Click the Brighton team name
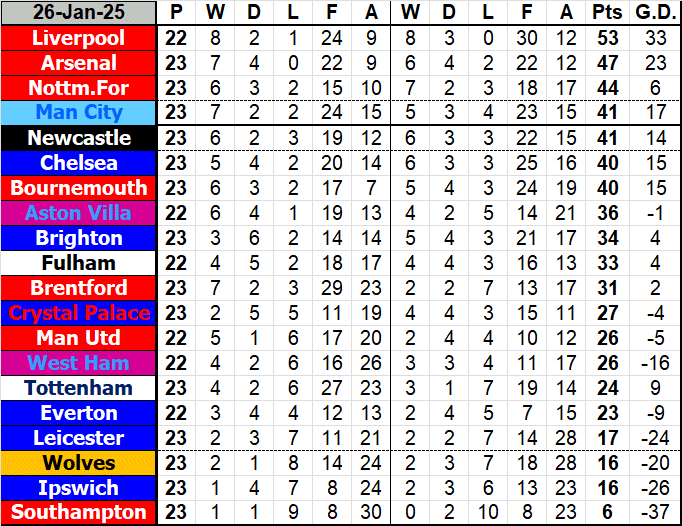The image size is (682, 526). (x=79, y=238)
